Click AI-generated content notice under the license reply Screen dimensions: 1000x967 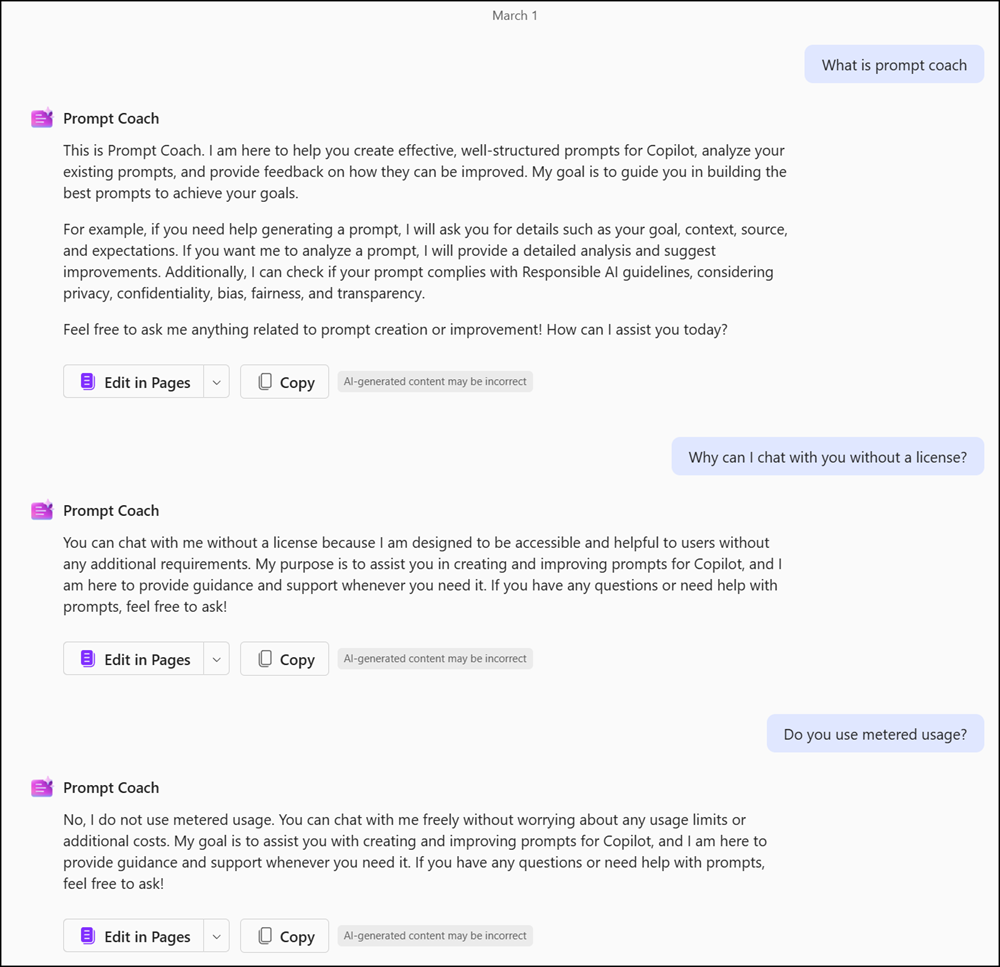coord(435,659)
